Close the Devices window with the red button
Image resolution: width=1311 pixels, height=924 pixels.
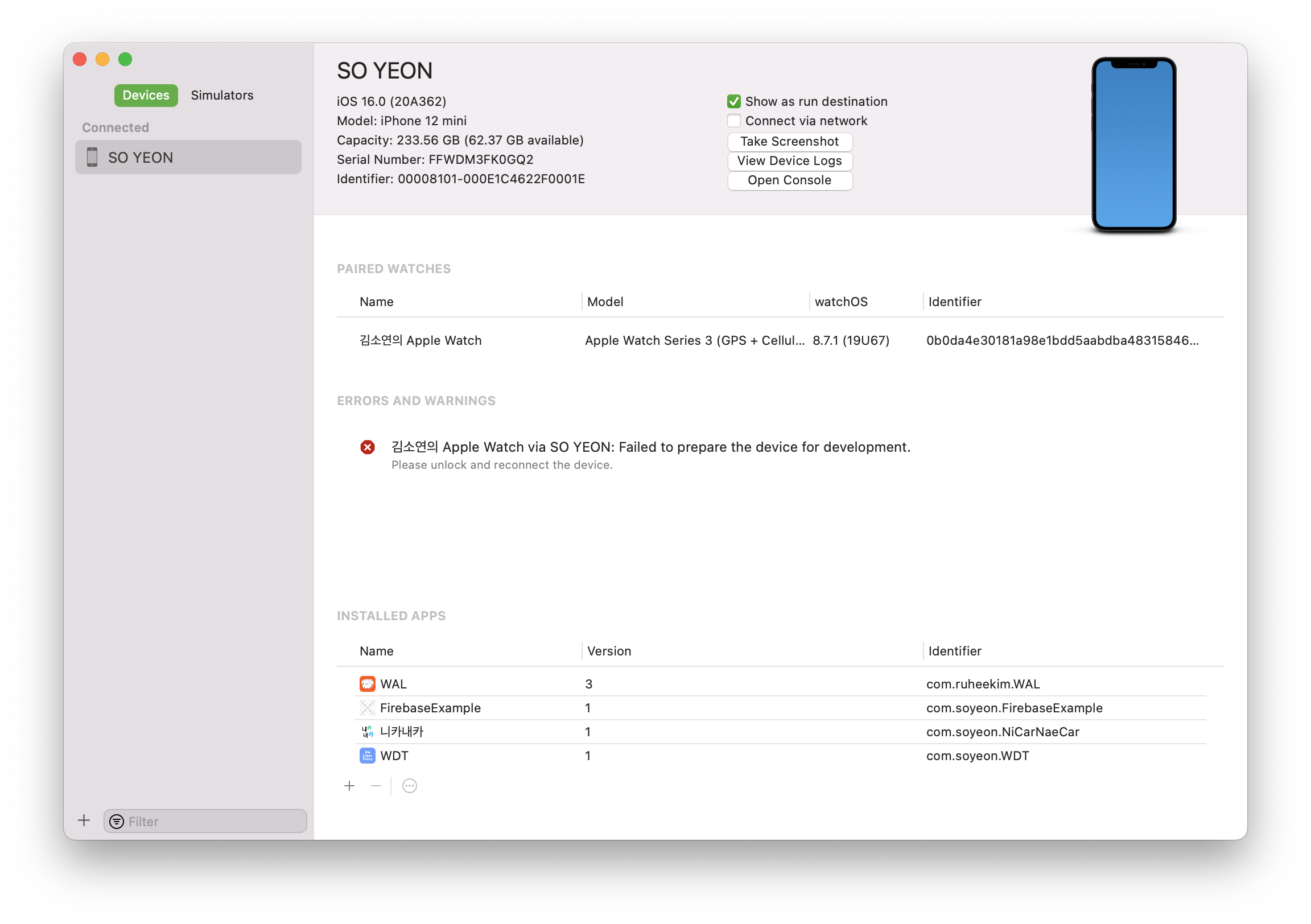(79, 59)
